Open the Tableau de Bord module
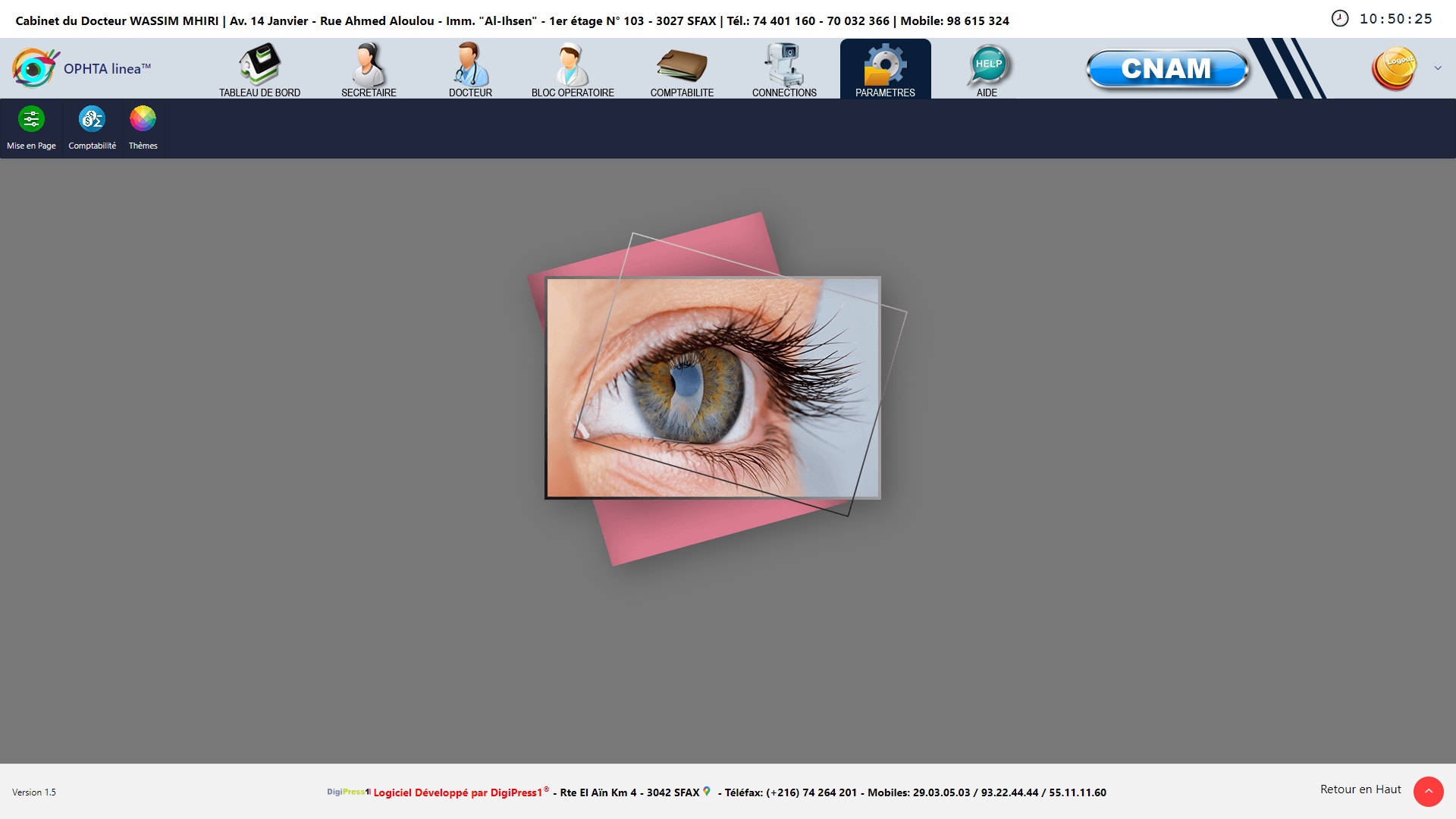This screenshot has height=819, width=1456. 259,70
